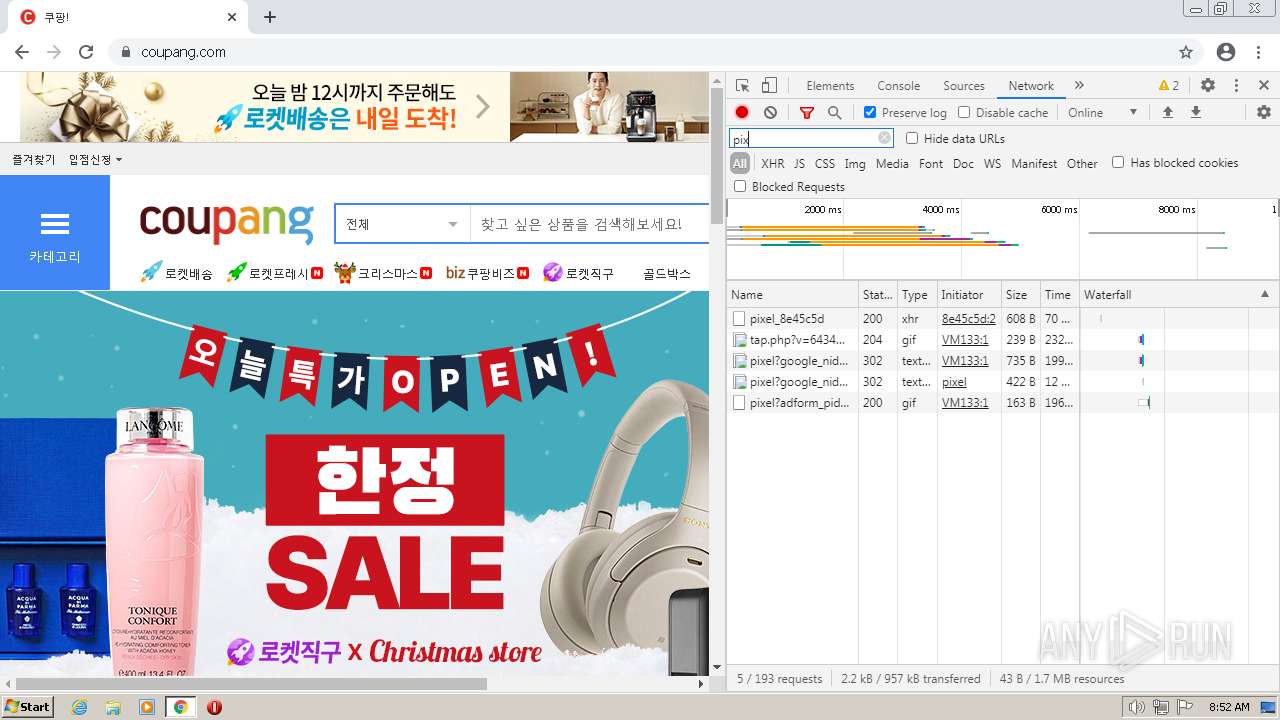The image size is (1280, 720).
Task: Click the warnings count icon
Action: click(x=1169, y=86)
